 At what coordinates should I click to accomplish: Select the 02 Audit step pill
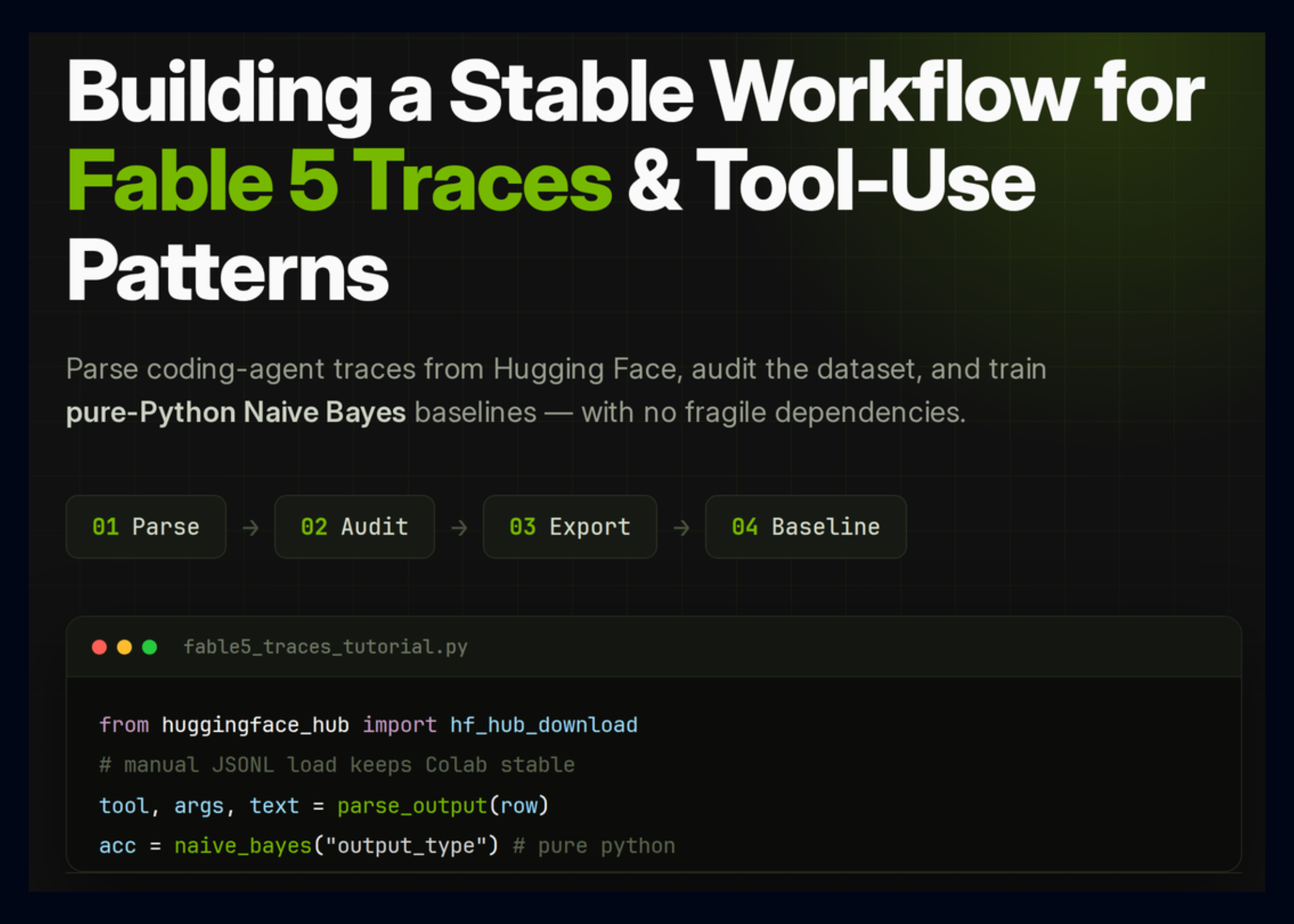coord(354,527)
